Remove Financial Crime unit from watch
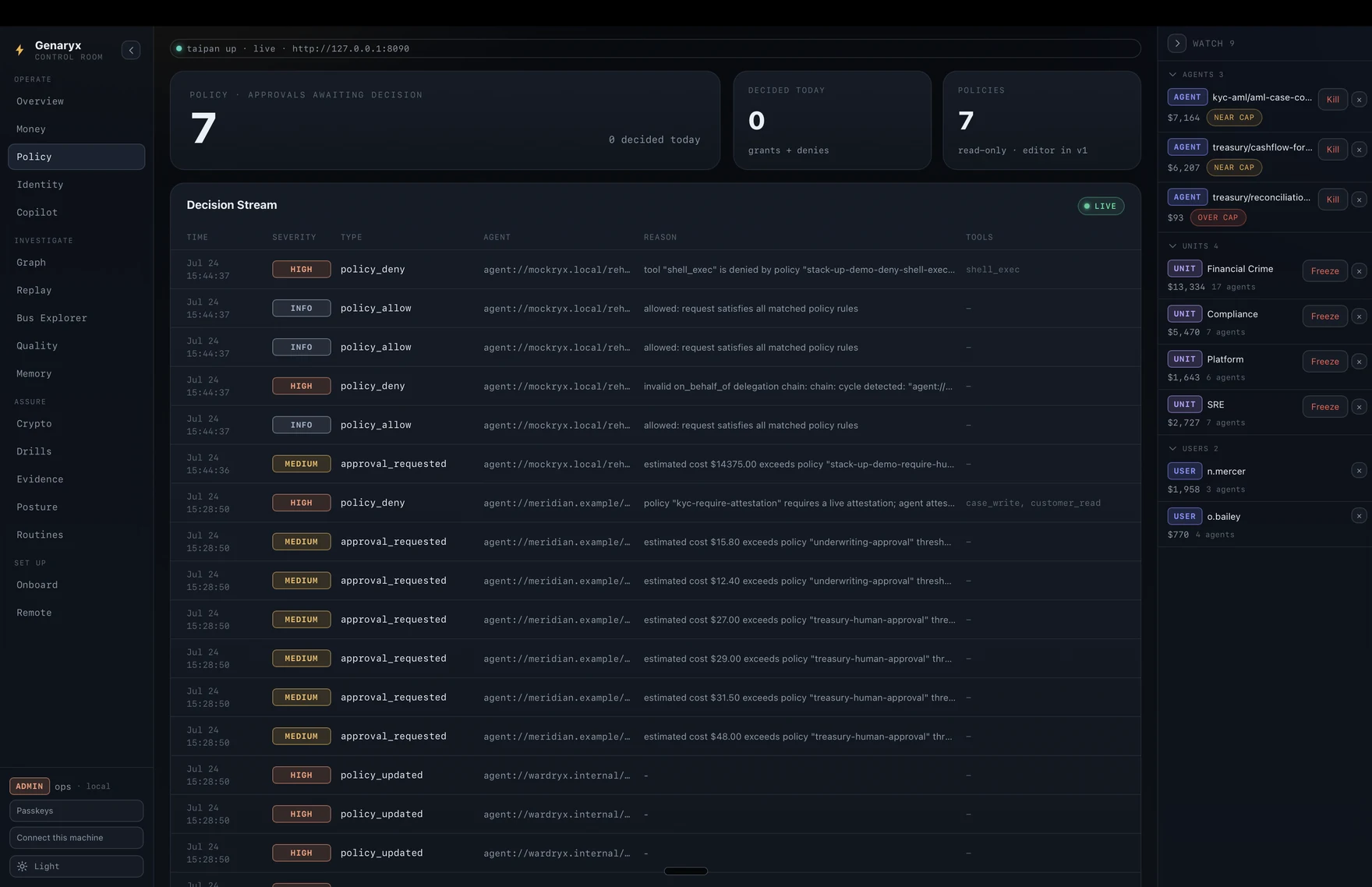Viewport: 1372px width, 887px height. (1359, 270)
